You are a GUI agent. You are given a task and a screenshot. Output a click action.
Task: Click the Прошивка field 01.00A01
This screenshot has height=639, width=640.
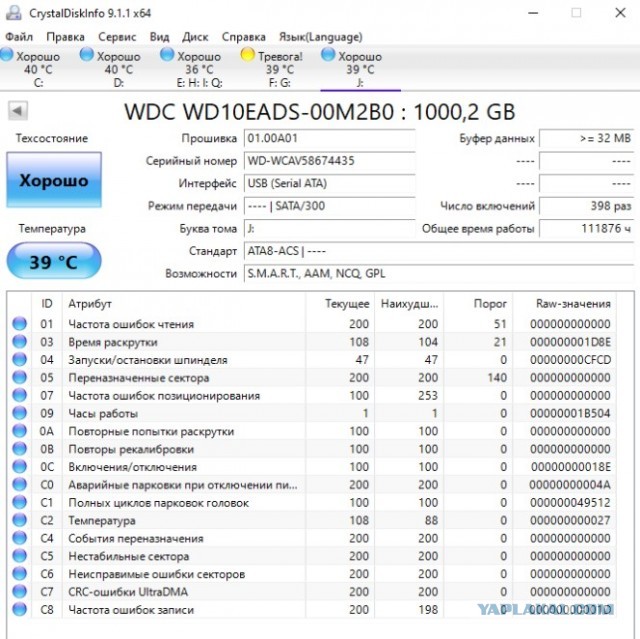click(329, 138)
